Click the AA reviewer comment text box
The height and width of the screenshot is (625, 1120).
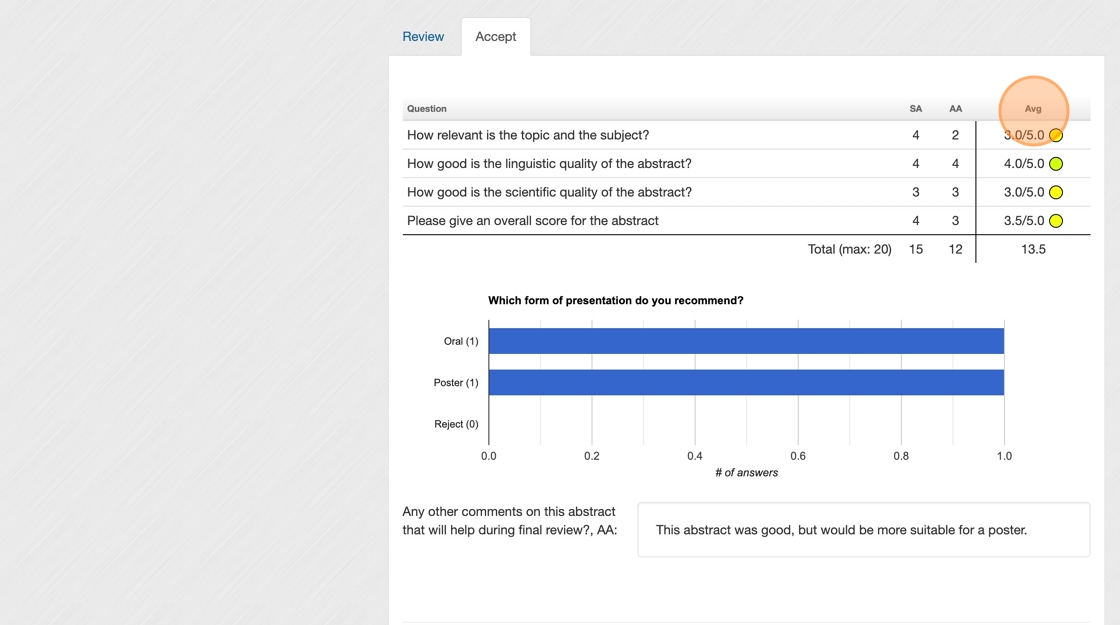pyautogui.click(x=863, y=530)
